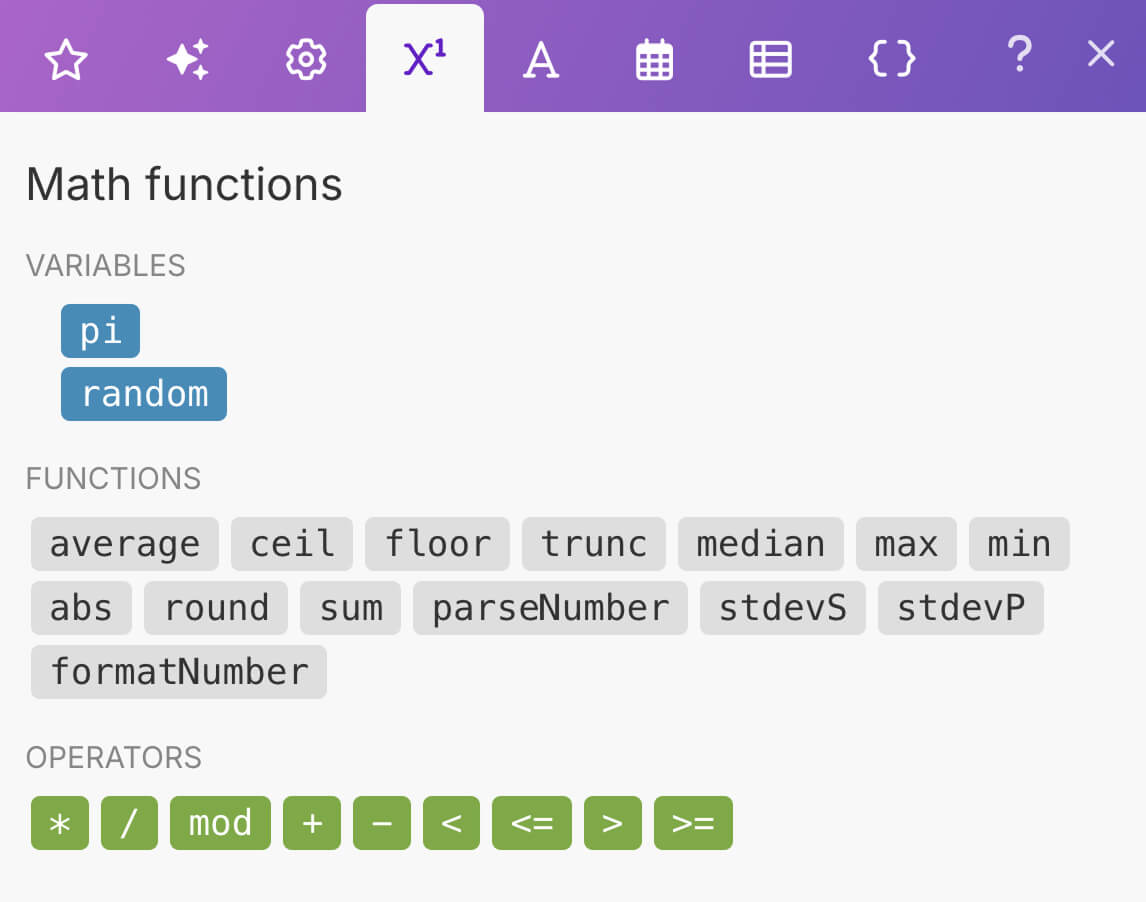Insert the <= operator

(532, 823)
